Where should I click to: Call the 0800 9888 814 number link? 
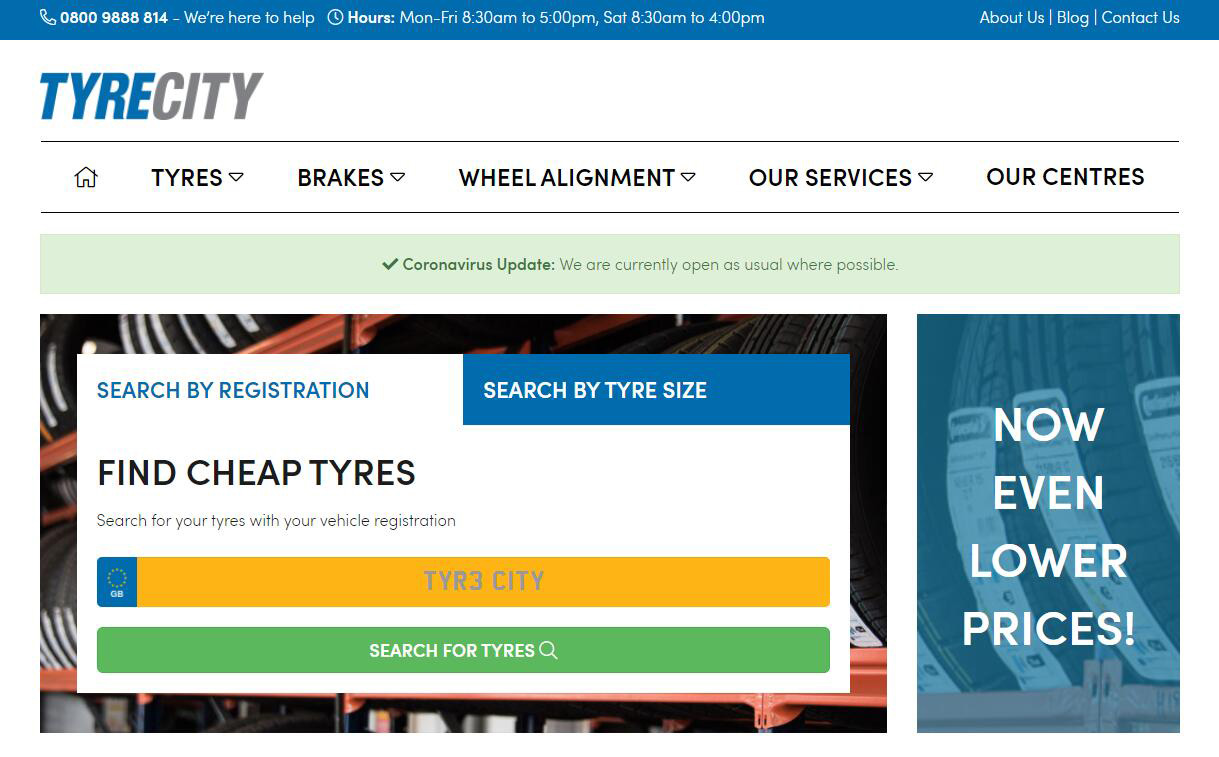(x=114, y=17)
